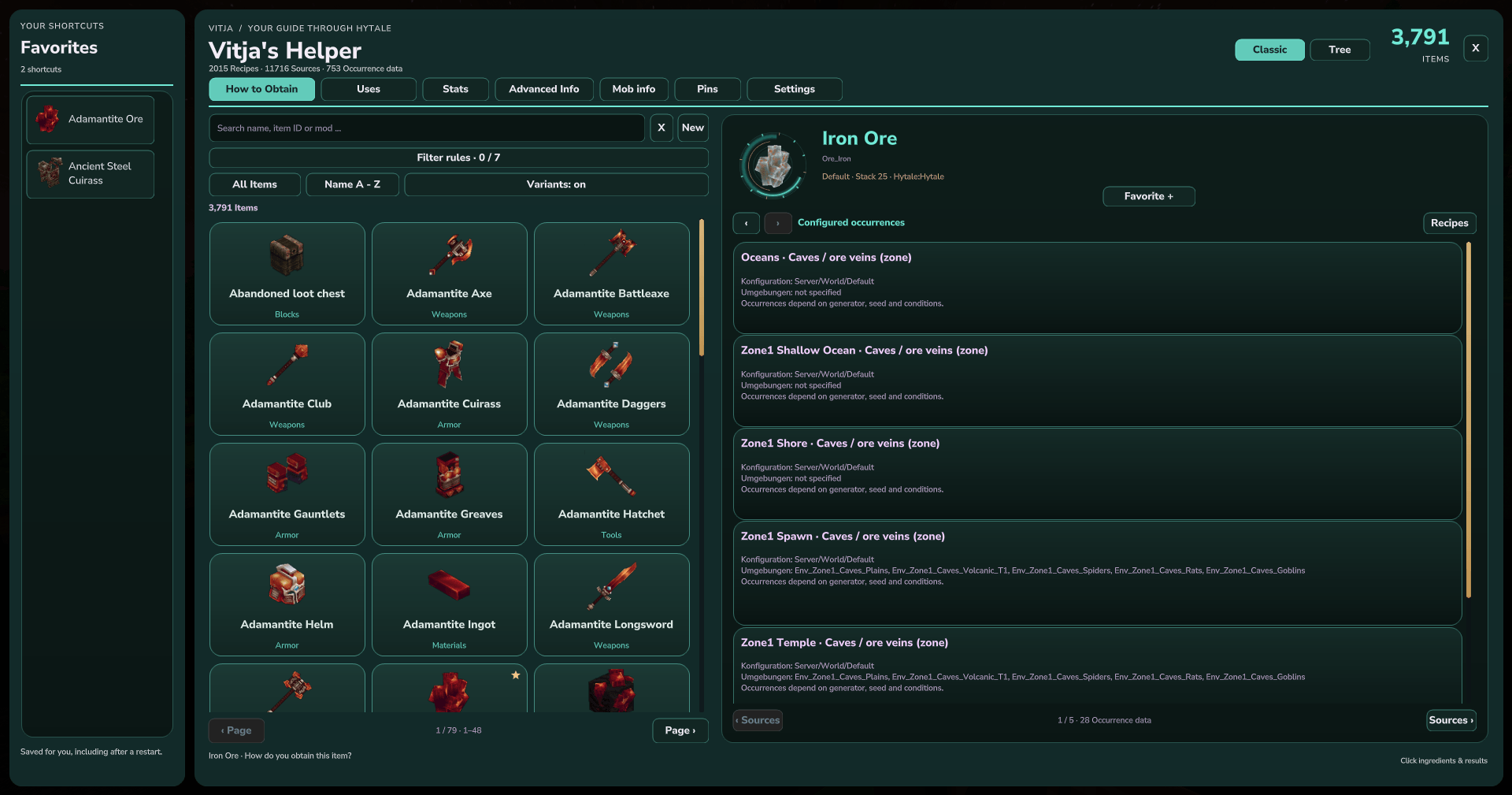Image resolution: width=1512 pixels, height=795 pixels.
Task: Select the Adamantite Club item
Action: (x=287, y=384)
